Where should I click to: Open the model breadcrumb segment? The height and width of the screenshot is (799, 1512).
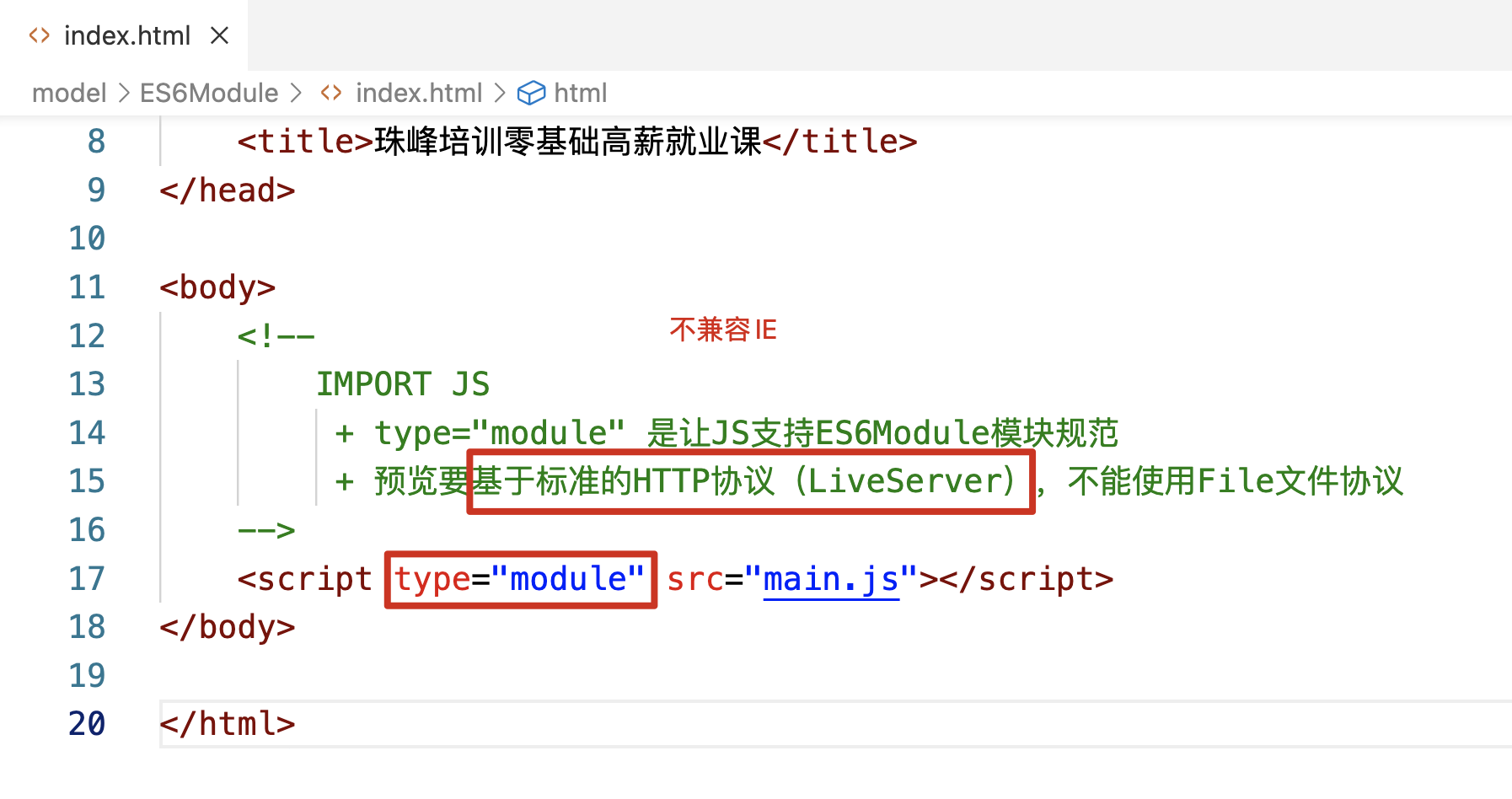click(x=69, y=93)
